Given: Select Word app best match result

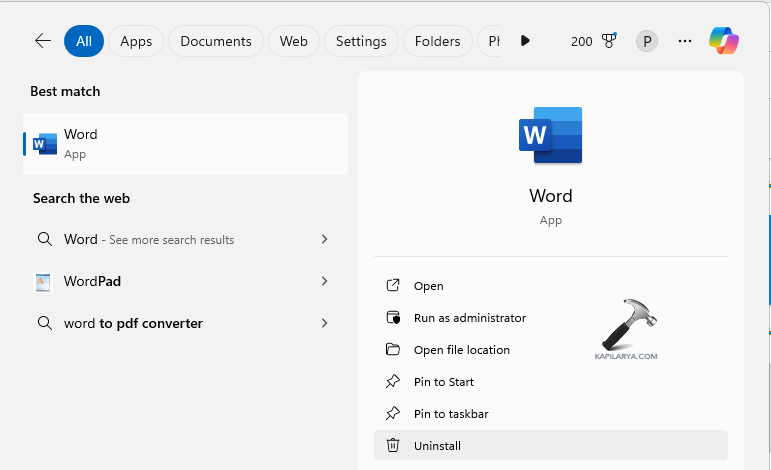Looking at the screenshot, I should (185, 144).
